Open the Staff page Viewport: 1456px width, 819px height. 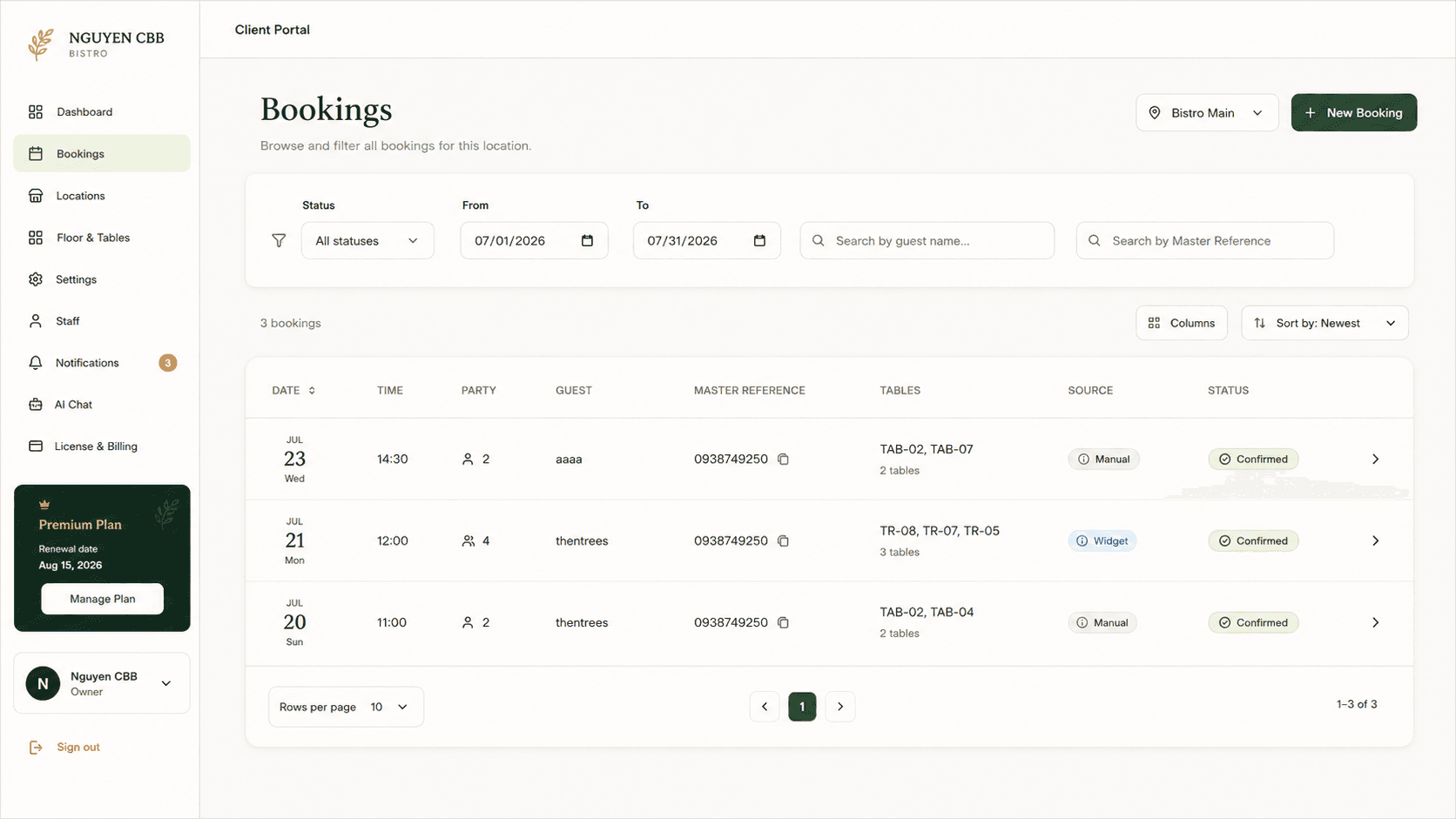coord(102,321)
